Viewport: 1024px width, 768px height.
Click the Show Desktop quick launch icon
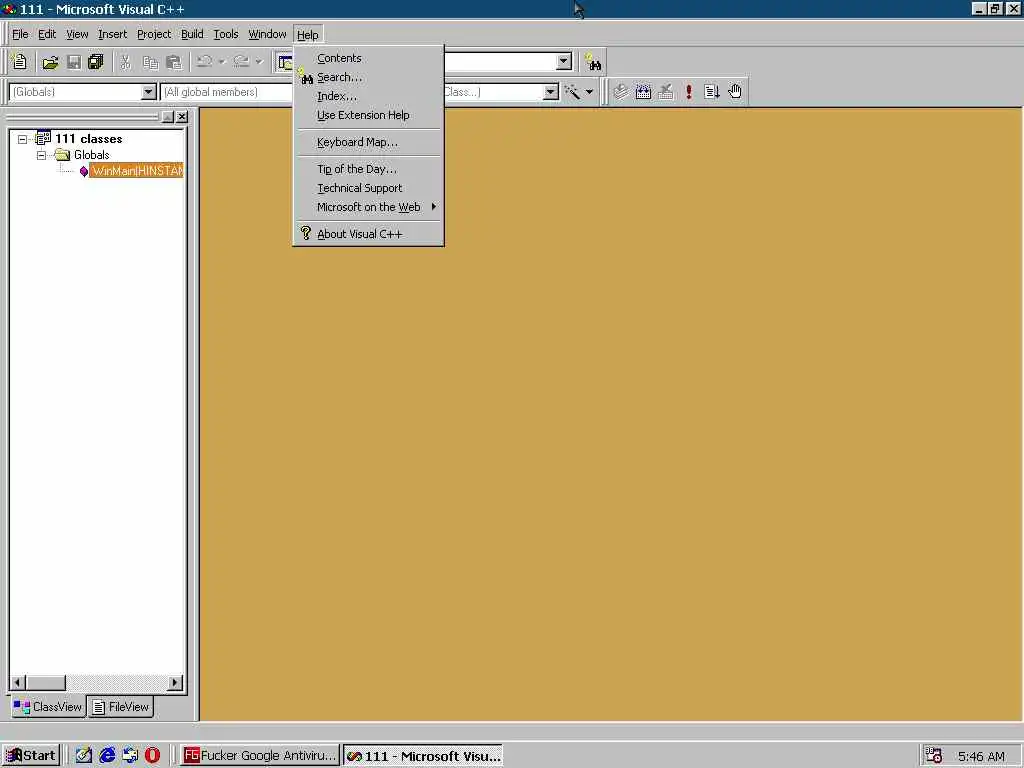(84, 756)
